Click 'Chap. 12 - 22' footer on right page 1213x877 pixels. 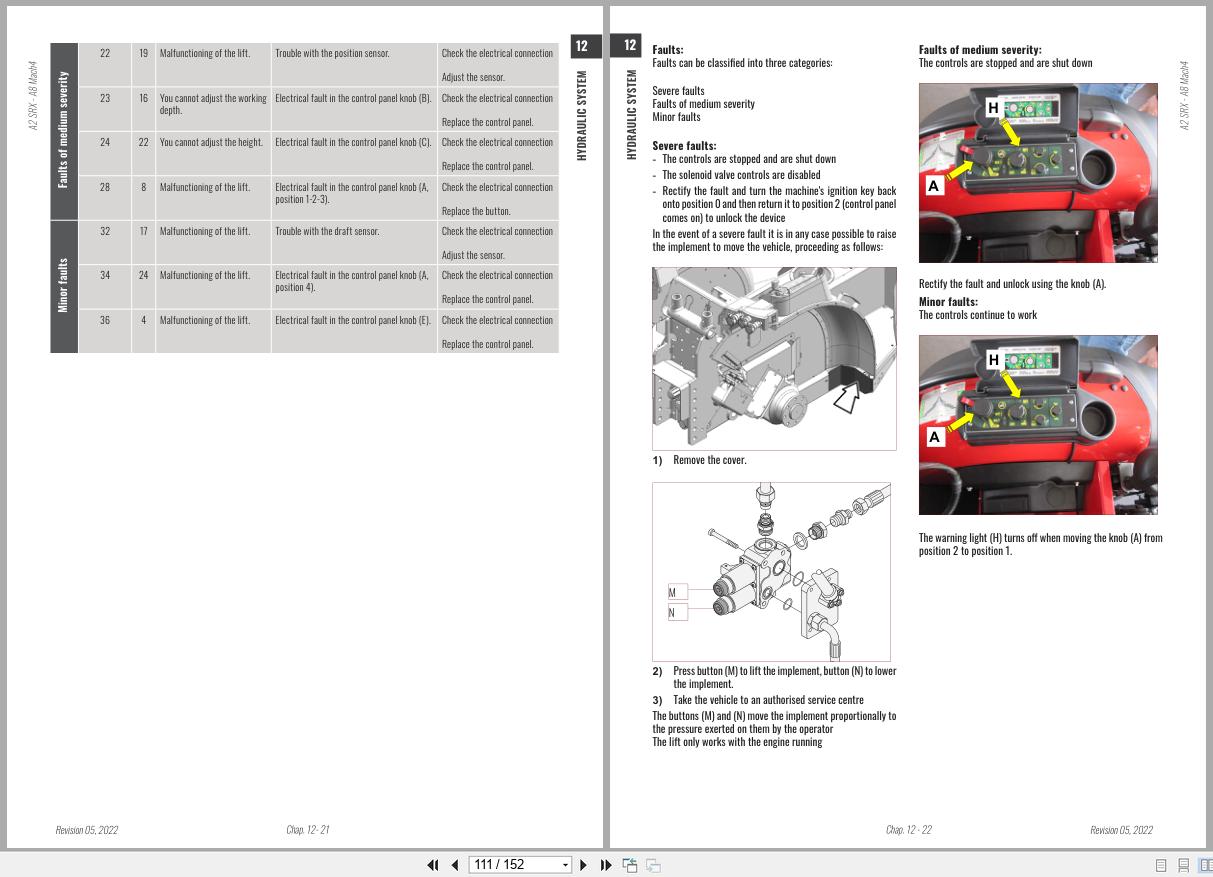[909, 830]
